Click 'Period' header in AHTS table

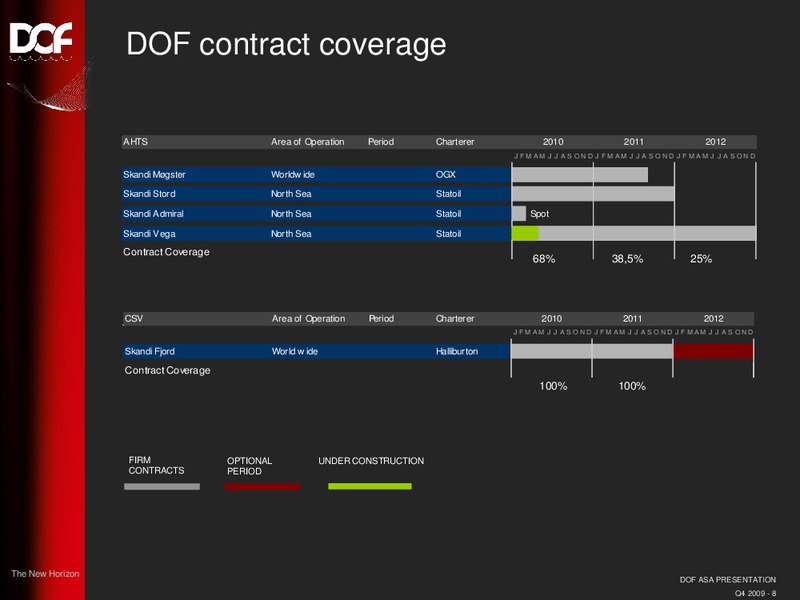point(381,142)
